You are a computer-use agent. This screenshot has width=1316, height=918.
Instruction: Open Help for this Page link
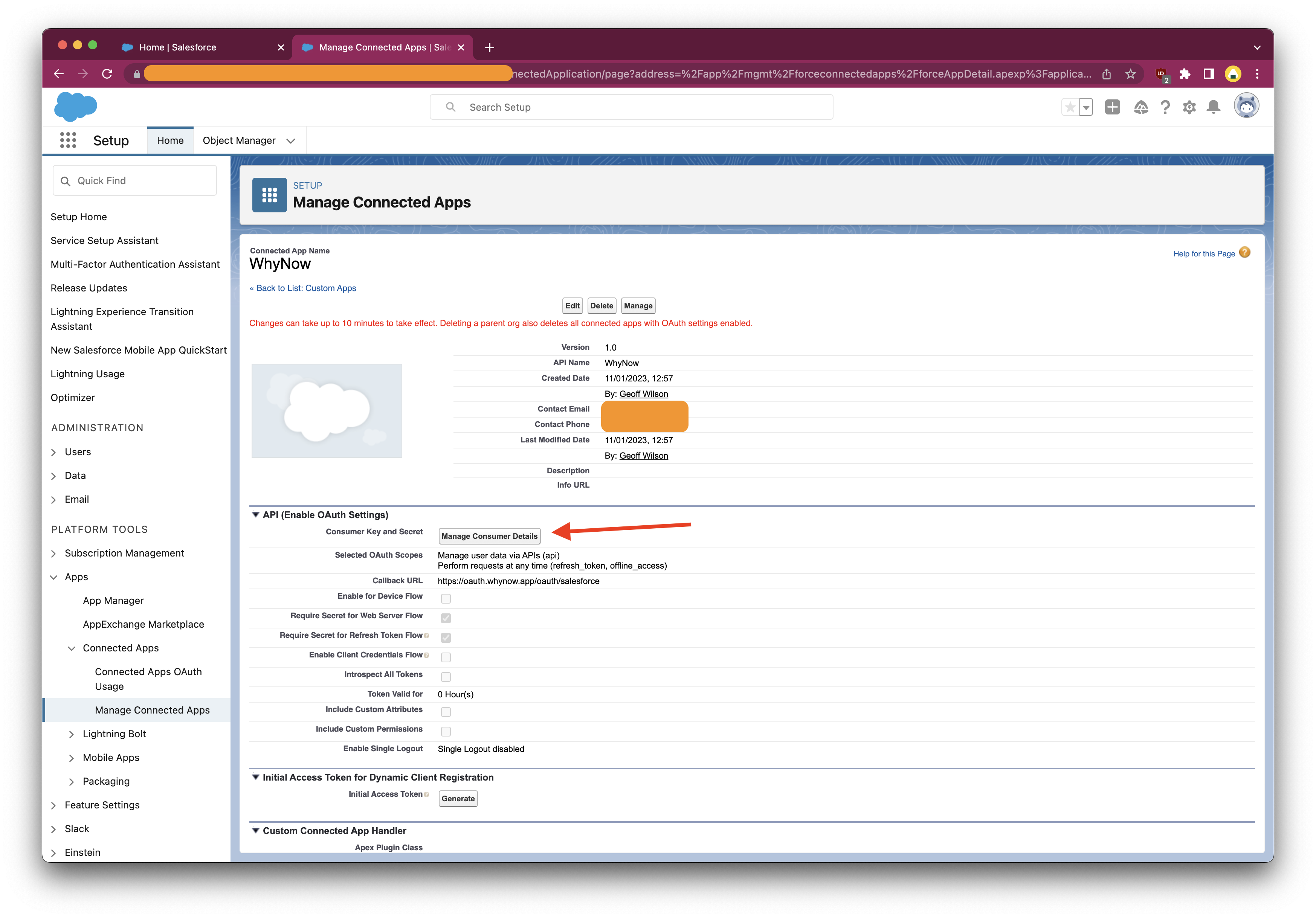[x=1204, y=254]
